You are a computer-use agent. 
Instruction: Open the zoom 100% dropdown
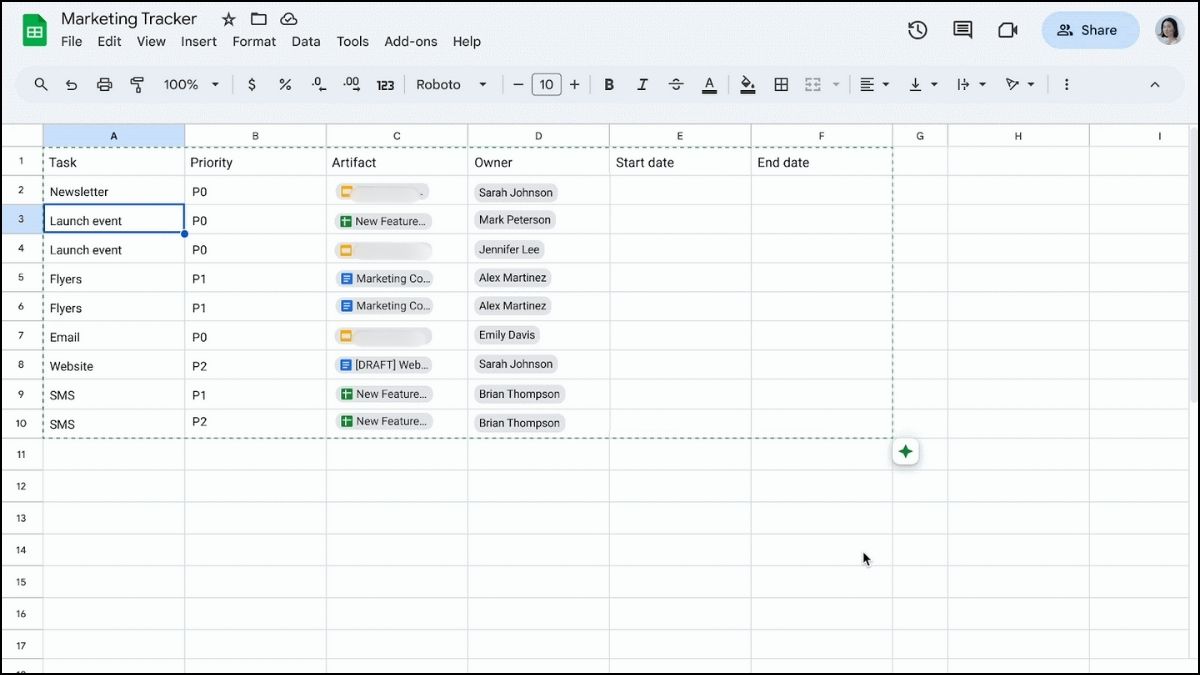pyautogui.click(x=191, y=85)
